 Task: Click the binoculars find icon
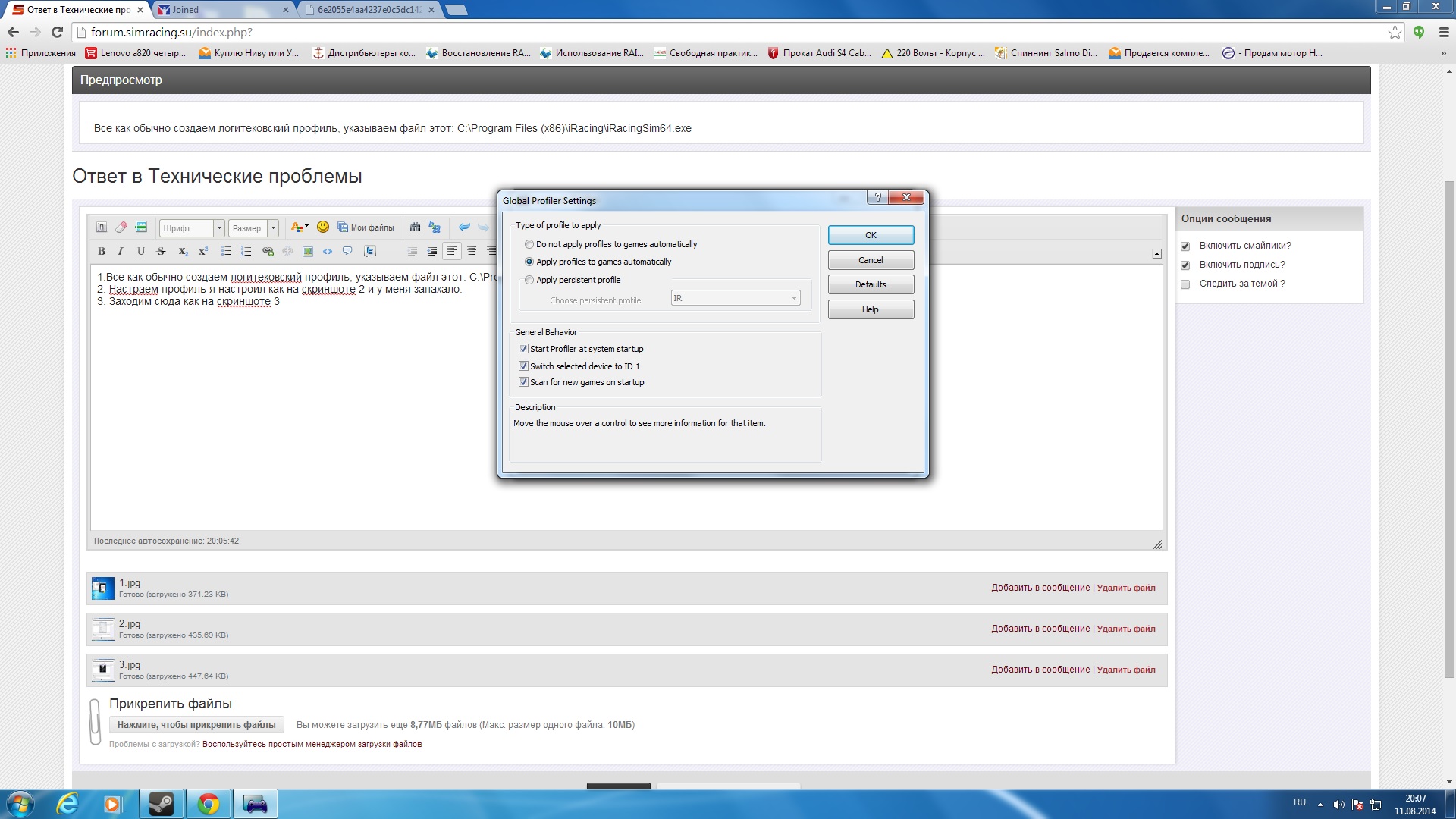pyautogui.click(x=415, y=227)
